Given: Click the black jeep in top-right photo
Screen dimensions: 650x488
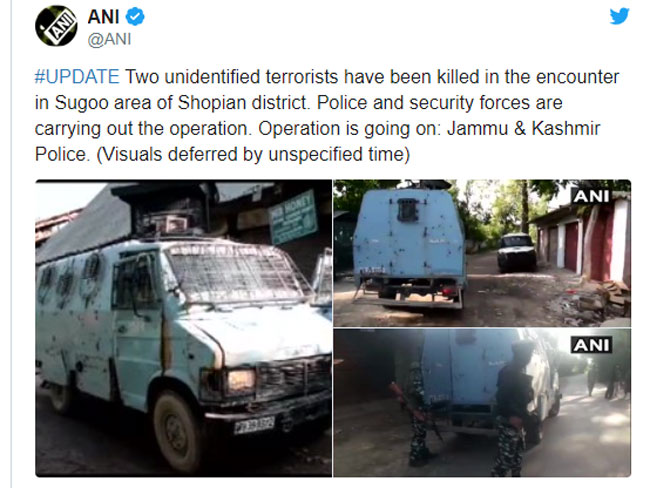Looking at the screenshot, I should pos(517,252).
